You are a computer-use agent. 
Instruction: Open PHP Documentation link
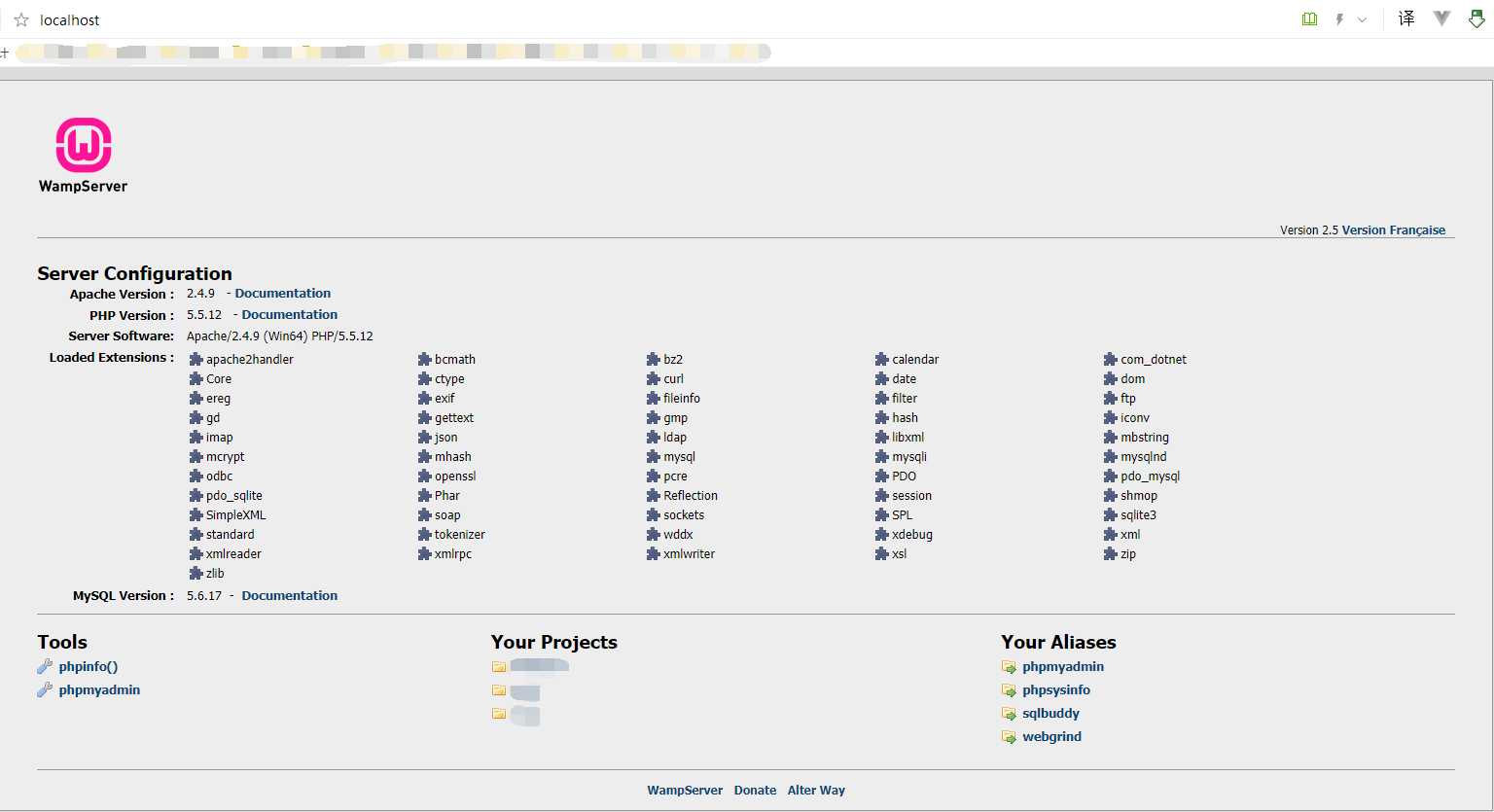click(290, 314)
